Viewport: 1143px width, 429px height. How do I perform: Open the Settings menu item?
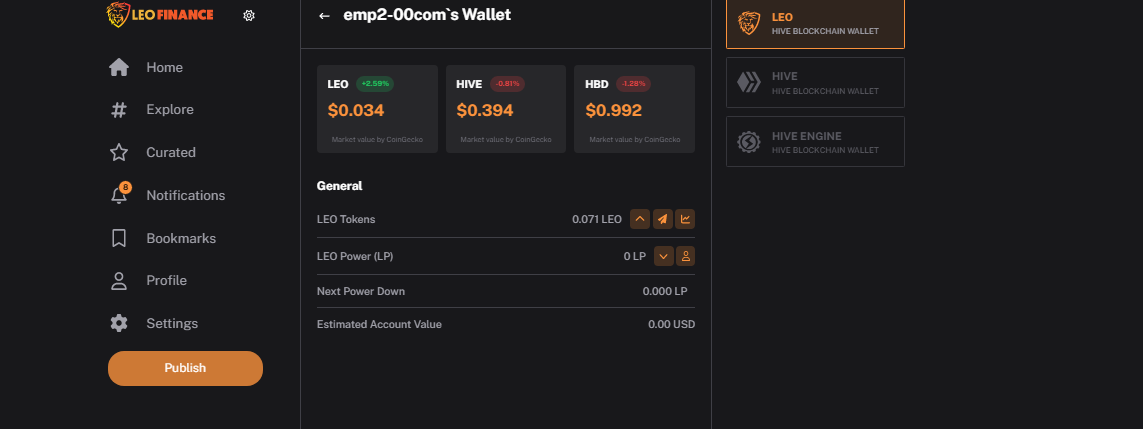pyautogui.click(x=172, y=323)
